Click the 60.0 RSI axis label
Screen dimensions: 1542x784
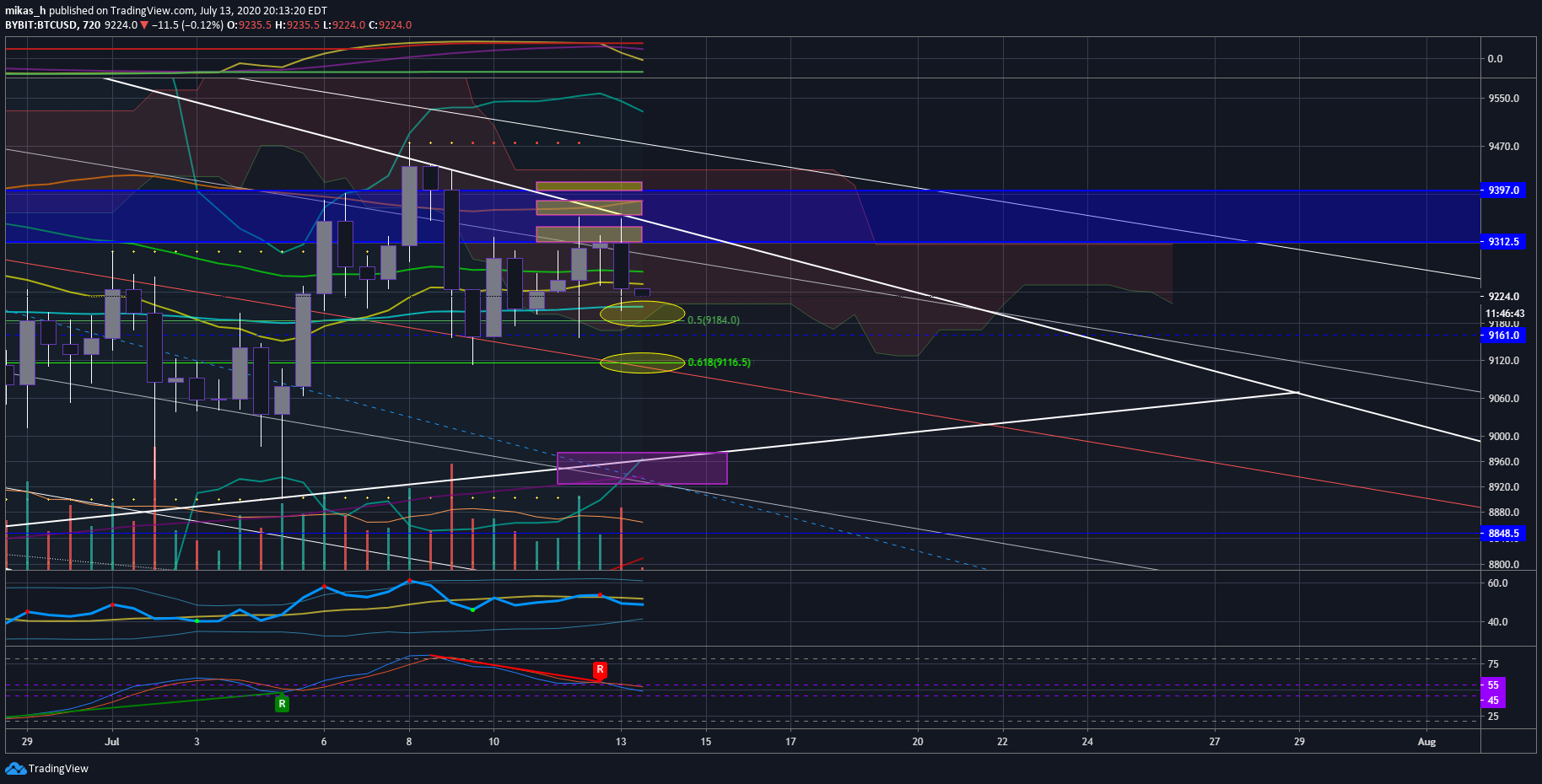click(x=1497, y=583)
